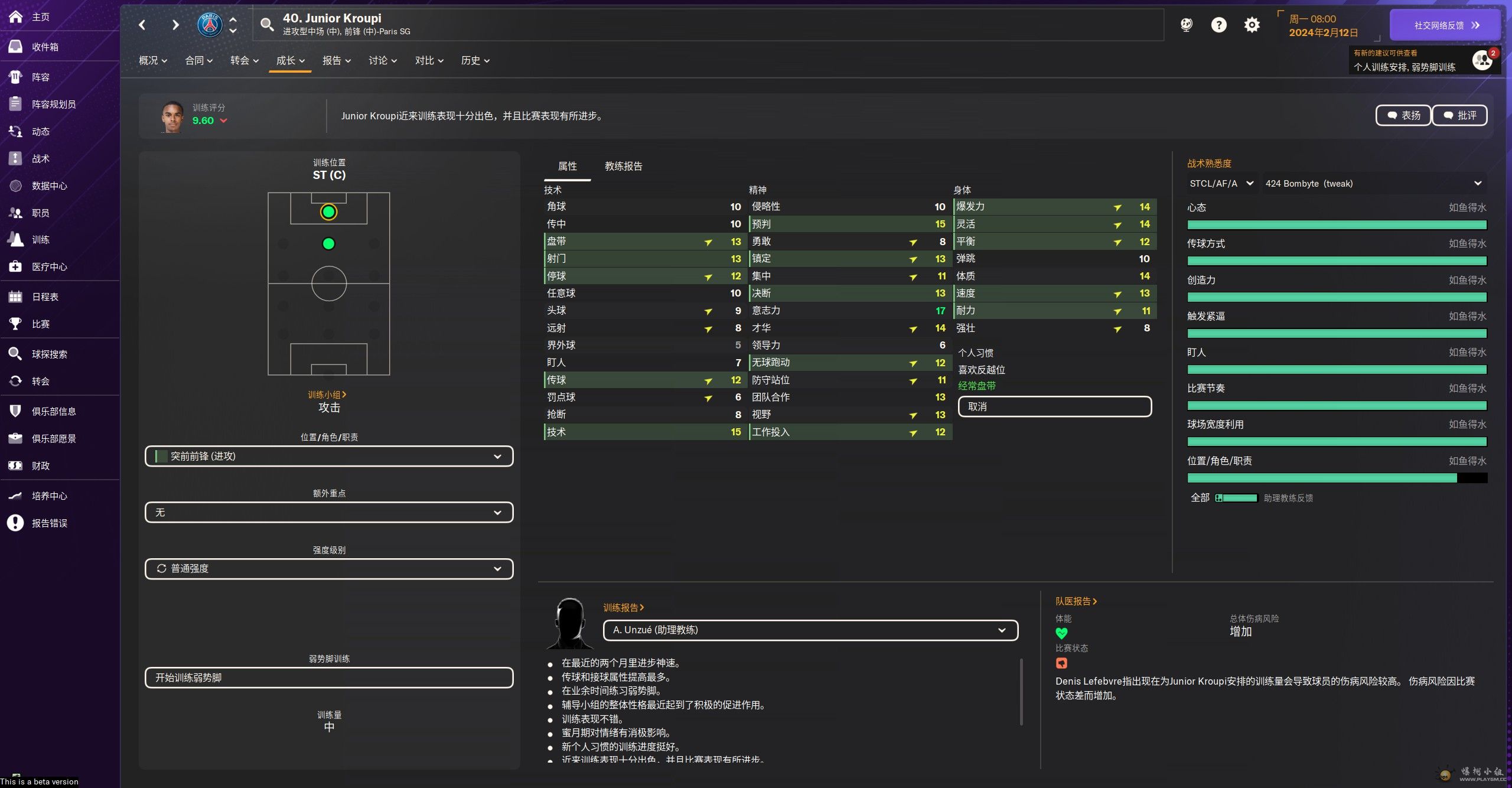
Task: Expand the A. Unzué coach dropdown
Action: click(x=810, y=630)
